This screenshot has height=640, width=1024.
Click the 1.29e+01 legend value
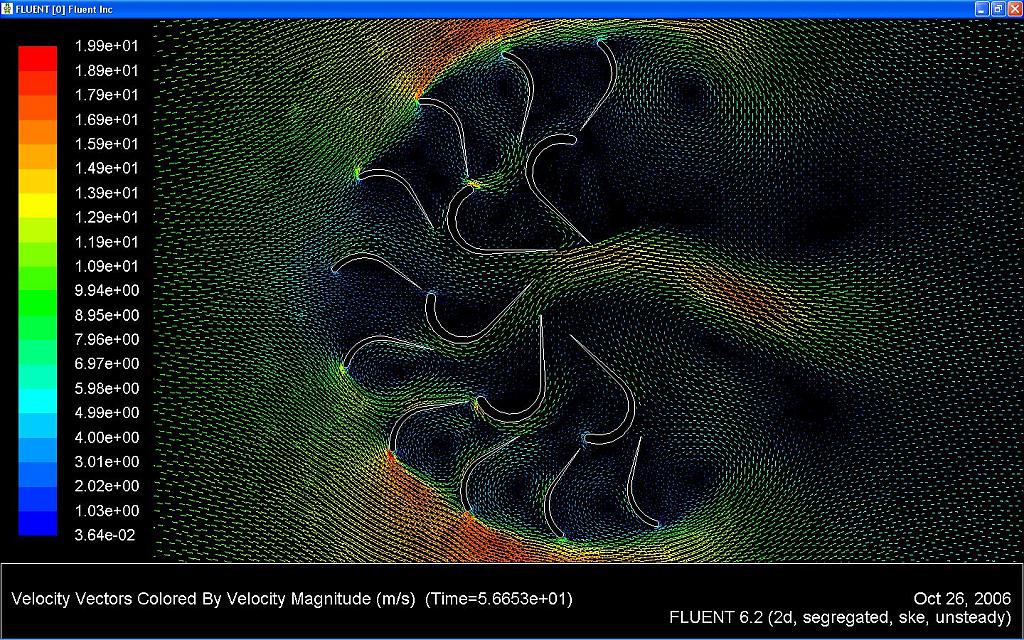106,217
